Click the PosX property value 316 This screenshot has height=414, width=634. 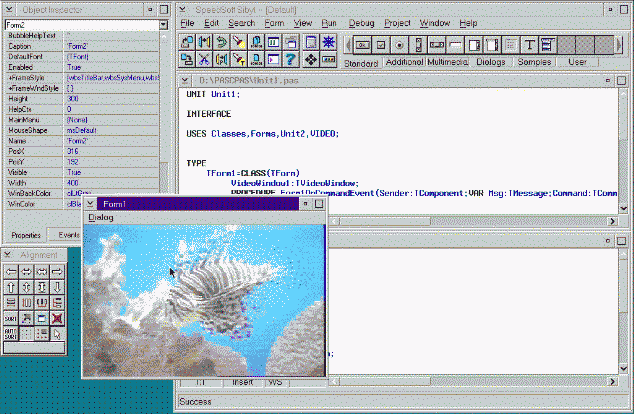(73, 151)
